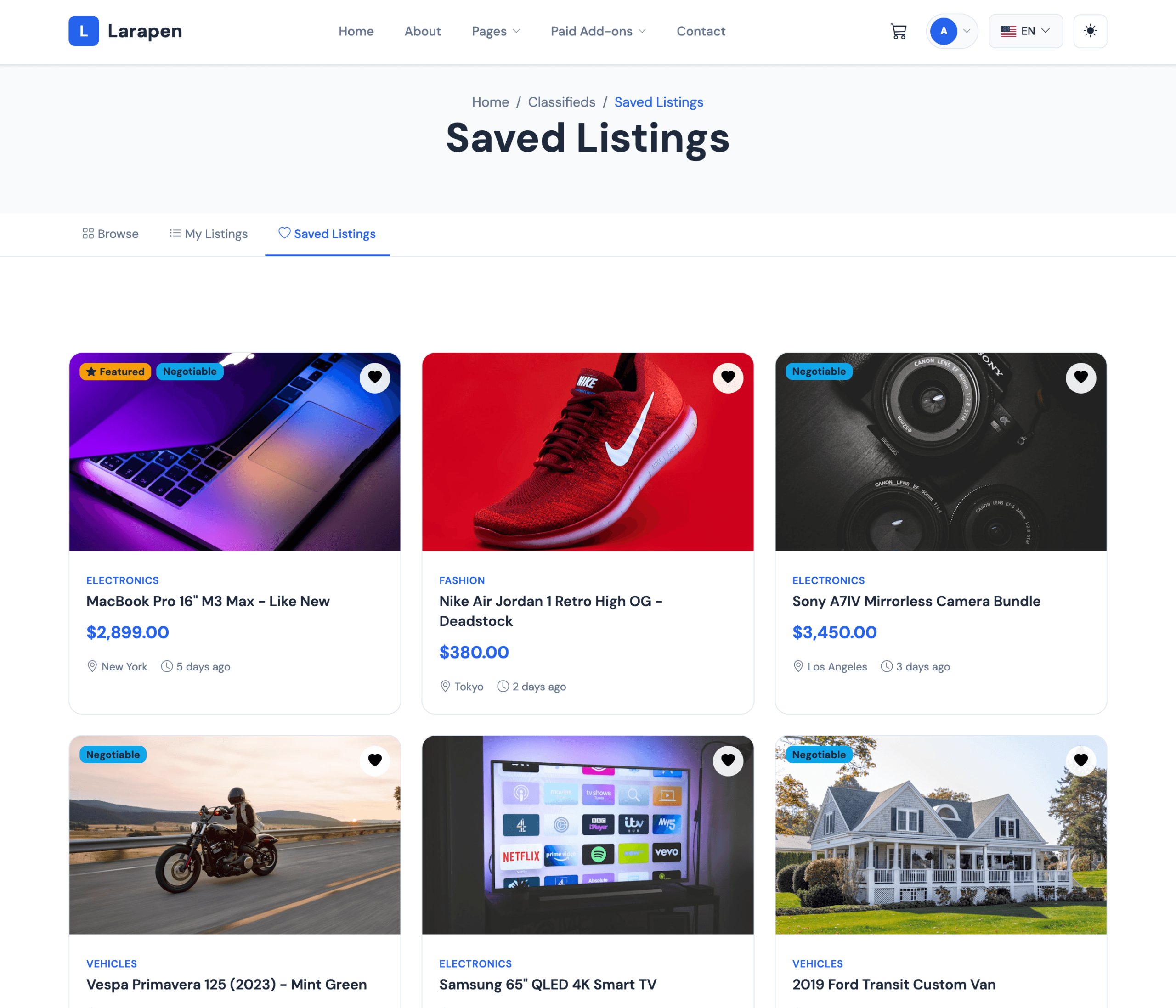Unsave the MacBook Pro listing heart

[374, 377]
